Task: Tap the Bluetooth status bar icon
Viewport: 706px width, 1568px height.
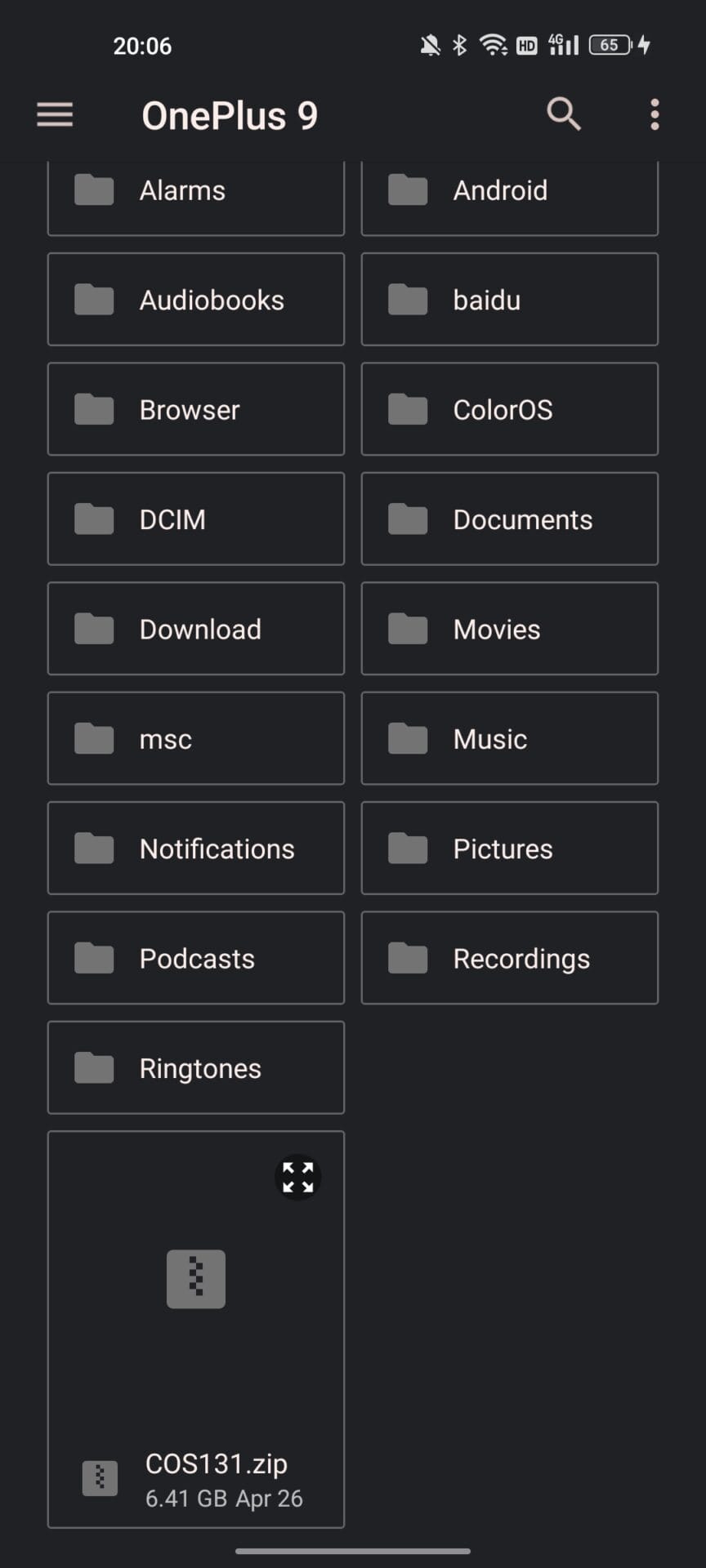Action: point(460,45)
